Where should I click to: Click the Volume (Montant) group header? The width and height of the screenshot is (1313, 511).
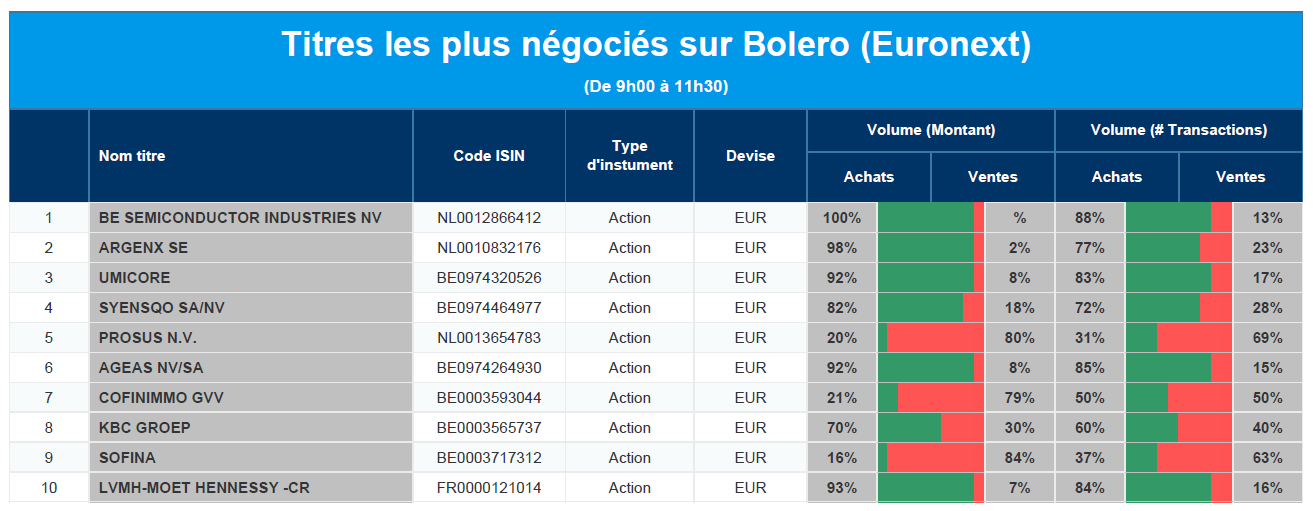[x=931, y=130]
